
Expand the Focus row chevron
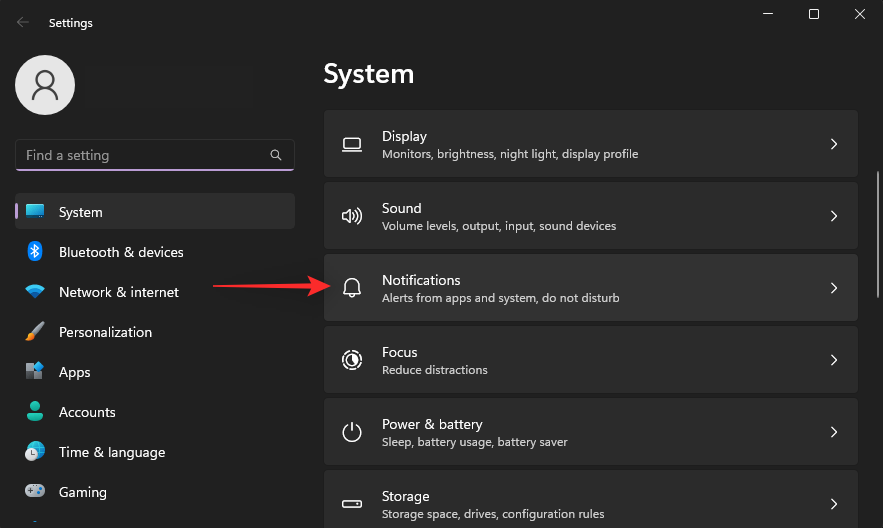834,360
